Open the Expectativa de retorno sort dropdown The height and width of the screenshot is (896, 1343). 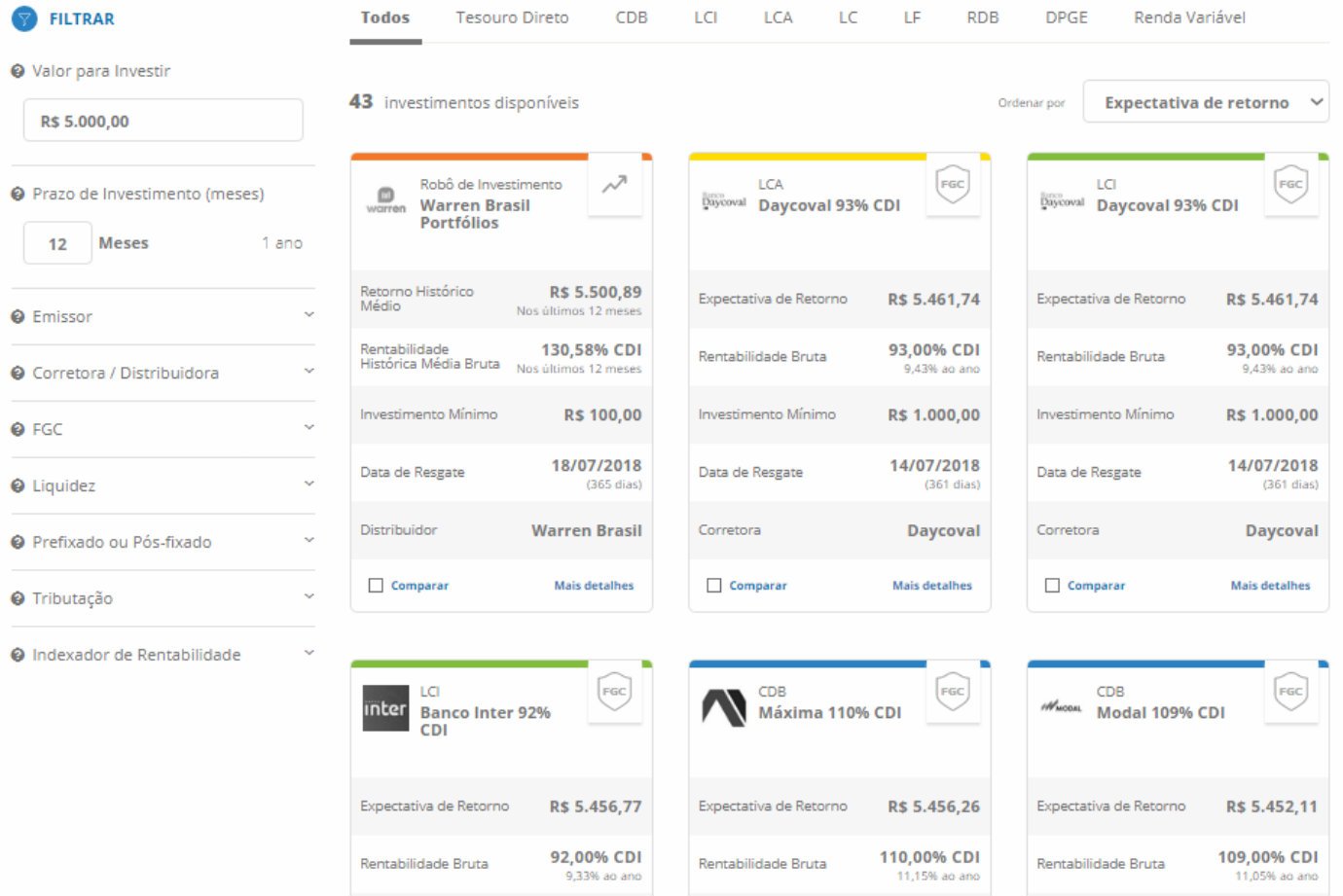tap(1205, 102)
